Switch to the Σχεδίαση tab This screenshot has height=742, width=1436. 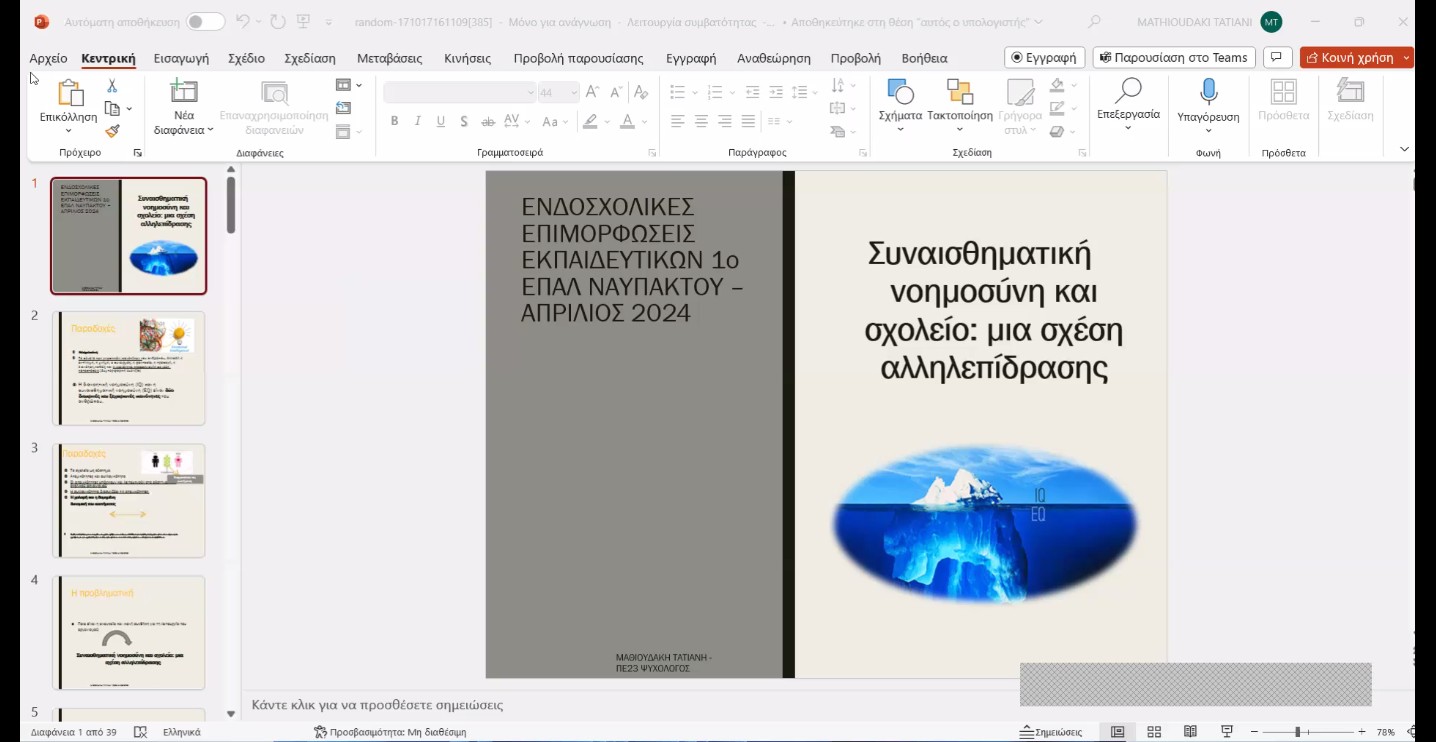[310, 58]
